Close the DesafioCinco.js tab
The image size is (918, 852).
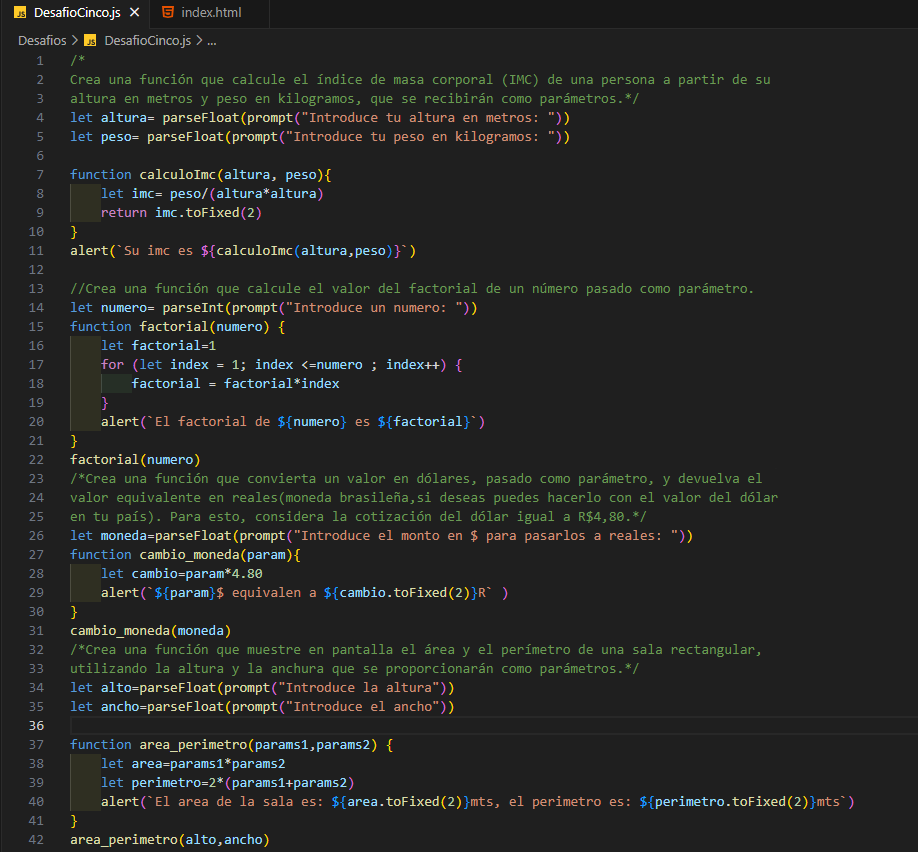point(135,12)
